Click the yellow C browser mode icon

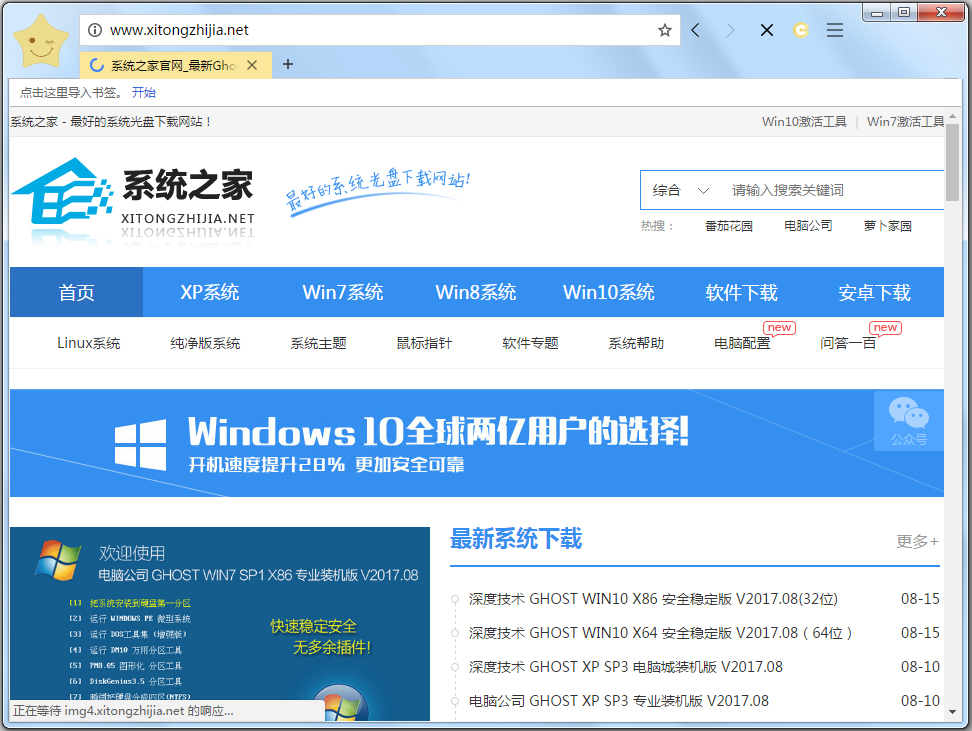coord(800,30)
